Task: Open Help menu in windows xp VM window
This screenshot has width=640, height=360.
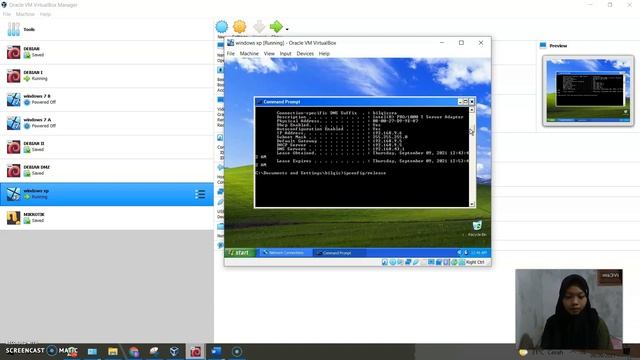Action: pyautogui.click(x=324, y=53)
